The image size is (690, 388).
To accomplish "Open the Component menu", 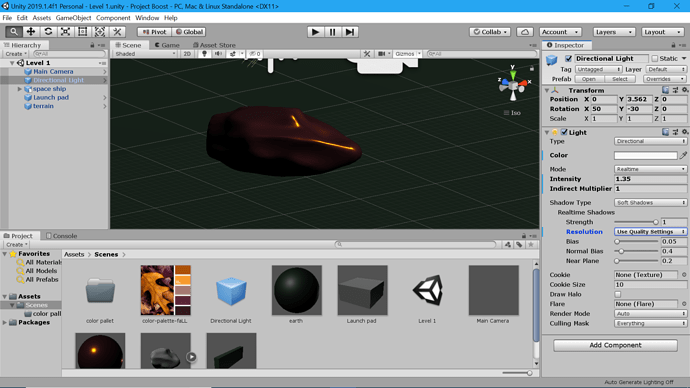I will click(113, 18).
